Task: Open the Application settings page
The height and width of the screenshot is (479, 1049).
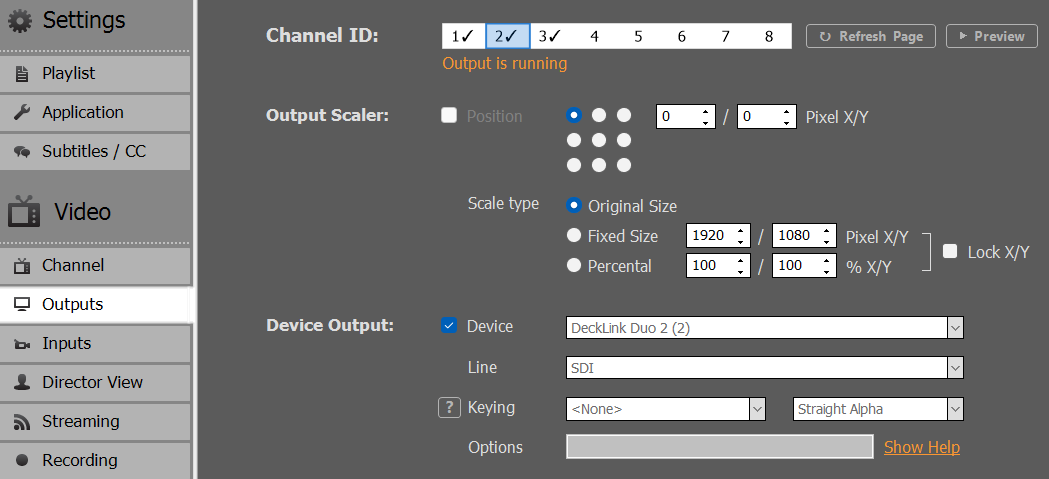Action: tap(95, 112)
